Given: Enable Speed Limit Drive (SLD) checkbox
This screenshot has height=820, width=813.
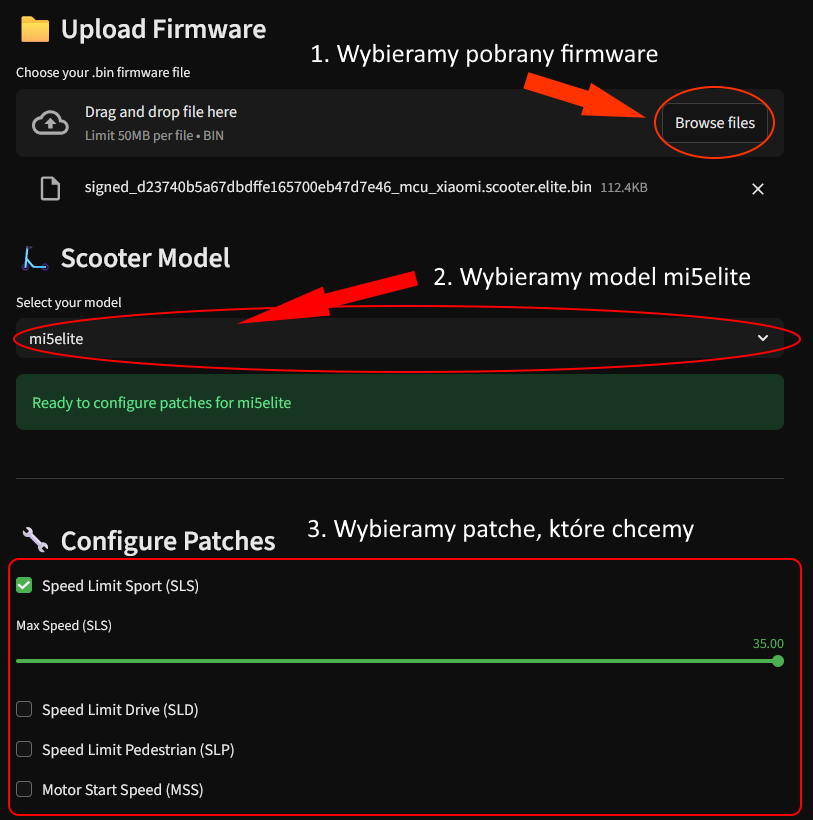Looking at the screenshot, I should click(x=24, y=709).
